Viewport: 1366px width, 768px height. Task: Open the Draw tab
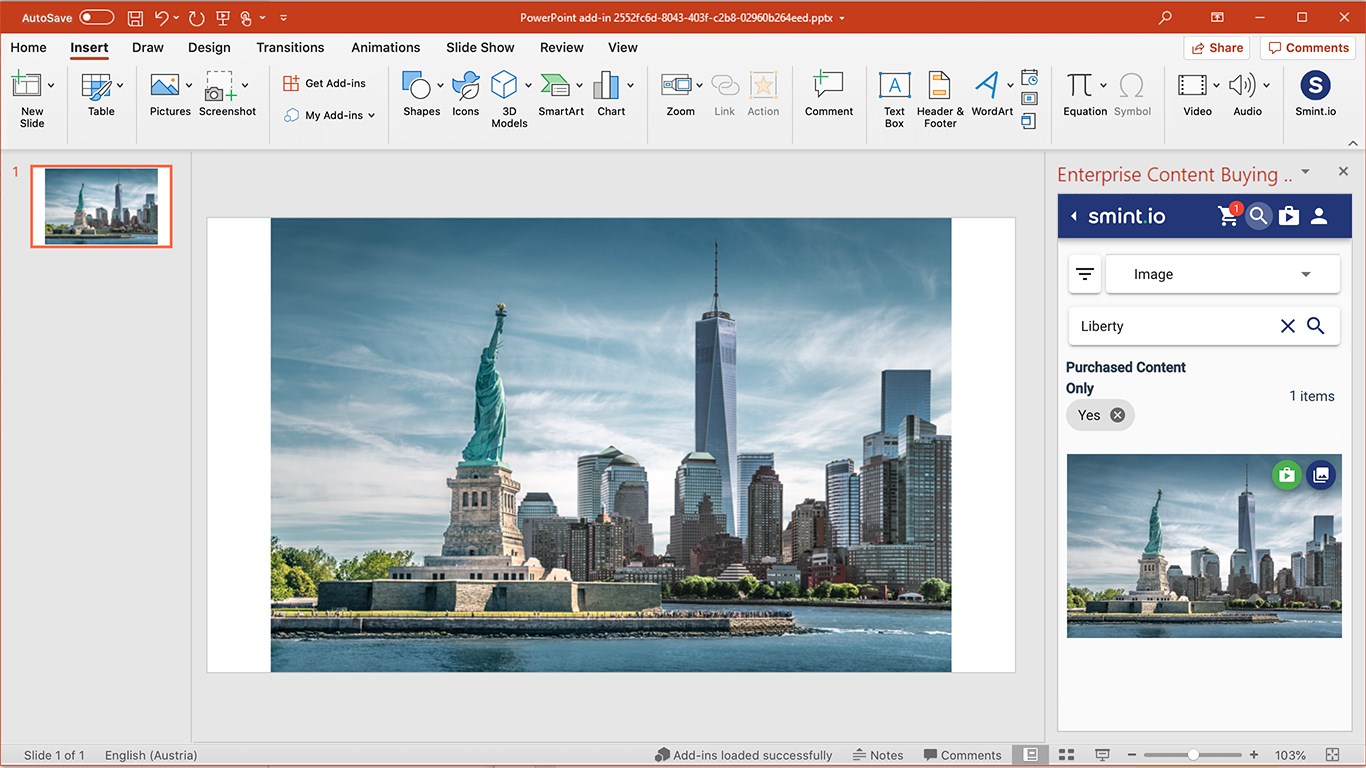pos(147,47)
